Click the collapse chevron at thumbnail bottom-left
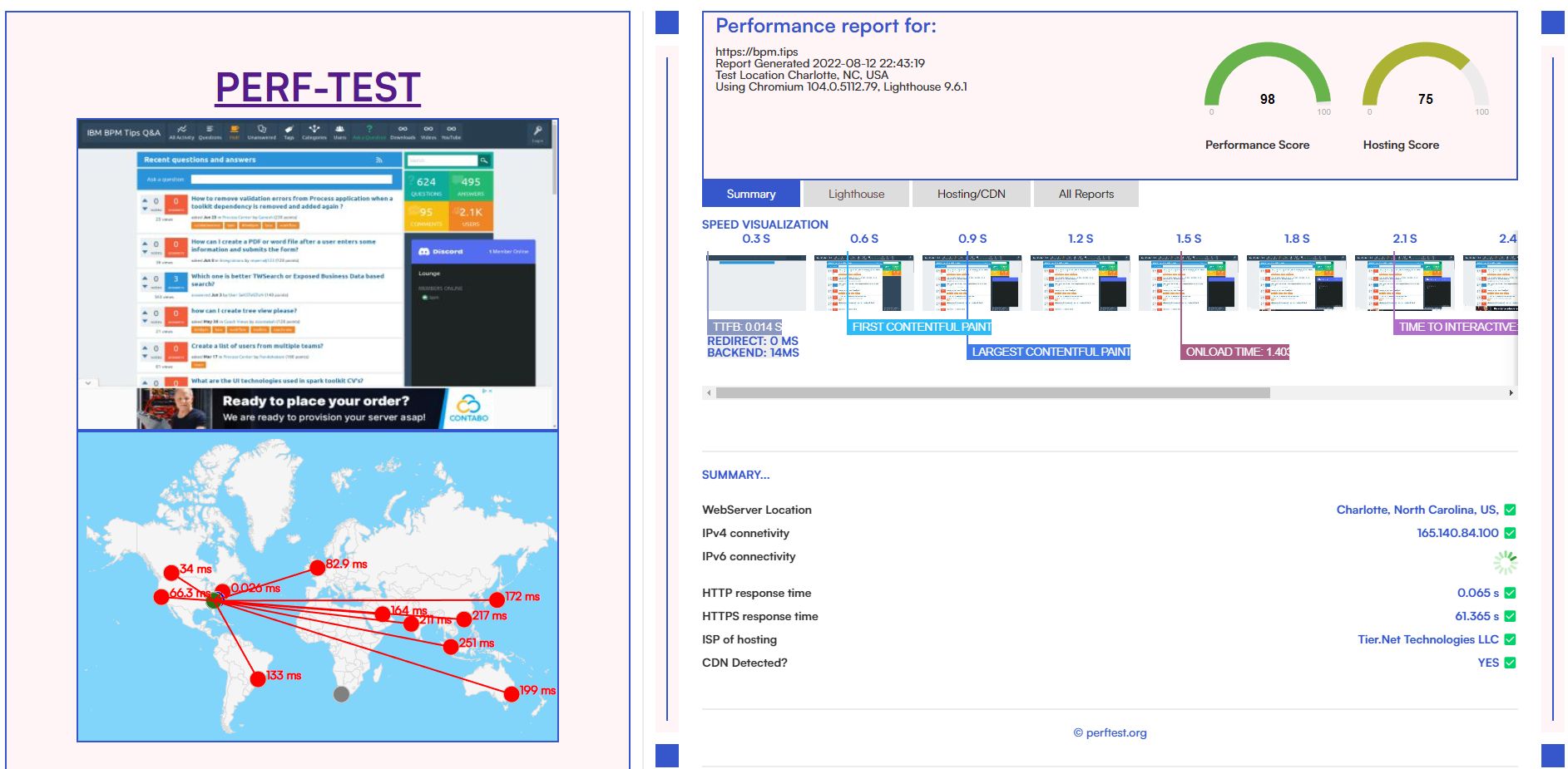Viewport: 1568px width, 769px height. pos(88,383)
